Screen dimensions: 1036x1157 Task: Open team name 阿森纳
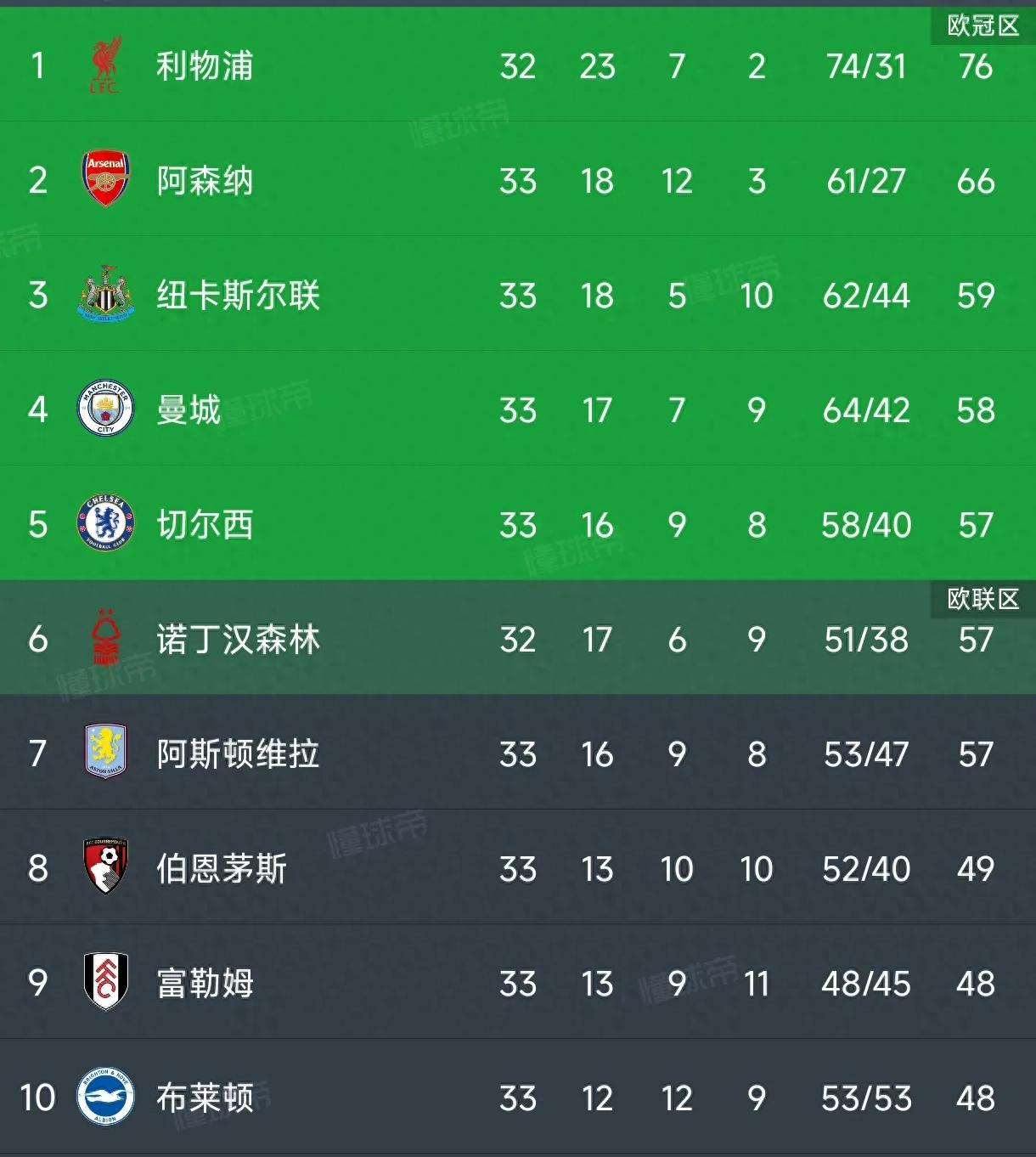coord(205,181)
